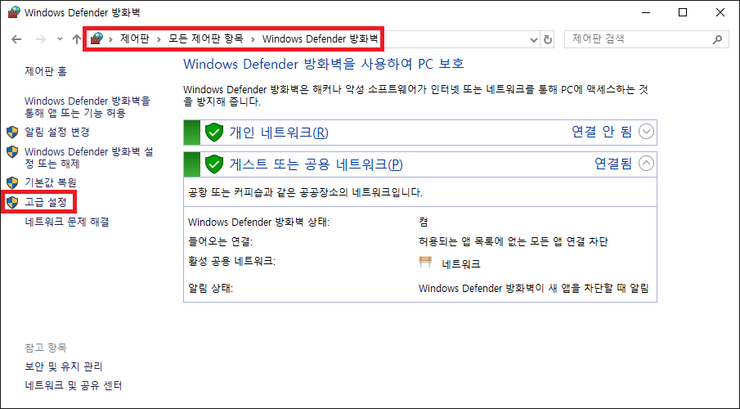740x409 pixels.
Task: Select 제어판 in the breadcrumb path
Action: coord(136,39)
